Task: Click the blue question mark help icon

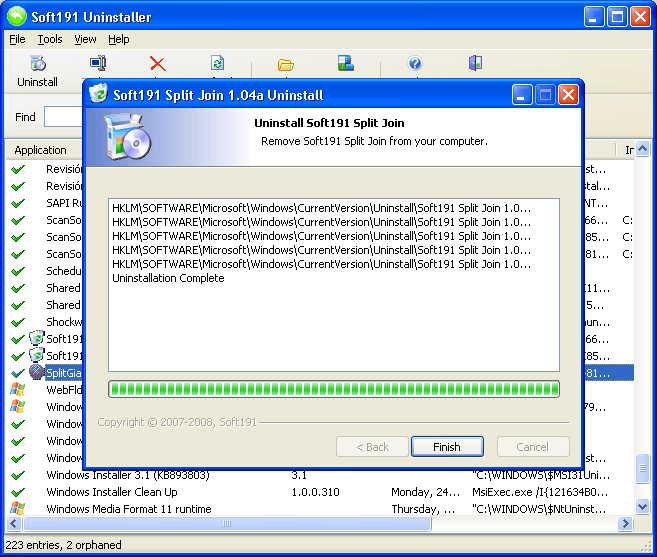Action: point(415,63)
